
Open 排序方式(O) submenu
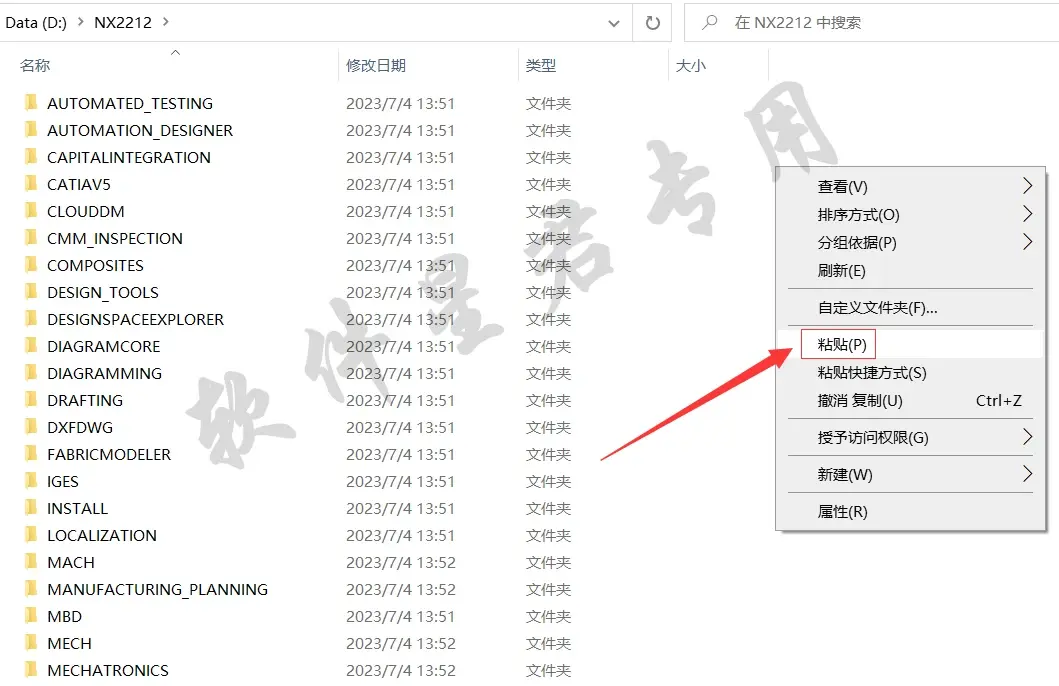[x=910, y=215]
